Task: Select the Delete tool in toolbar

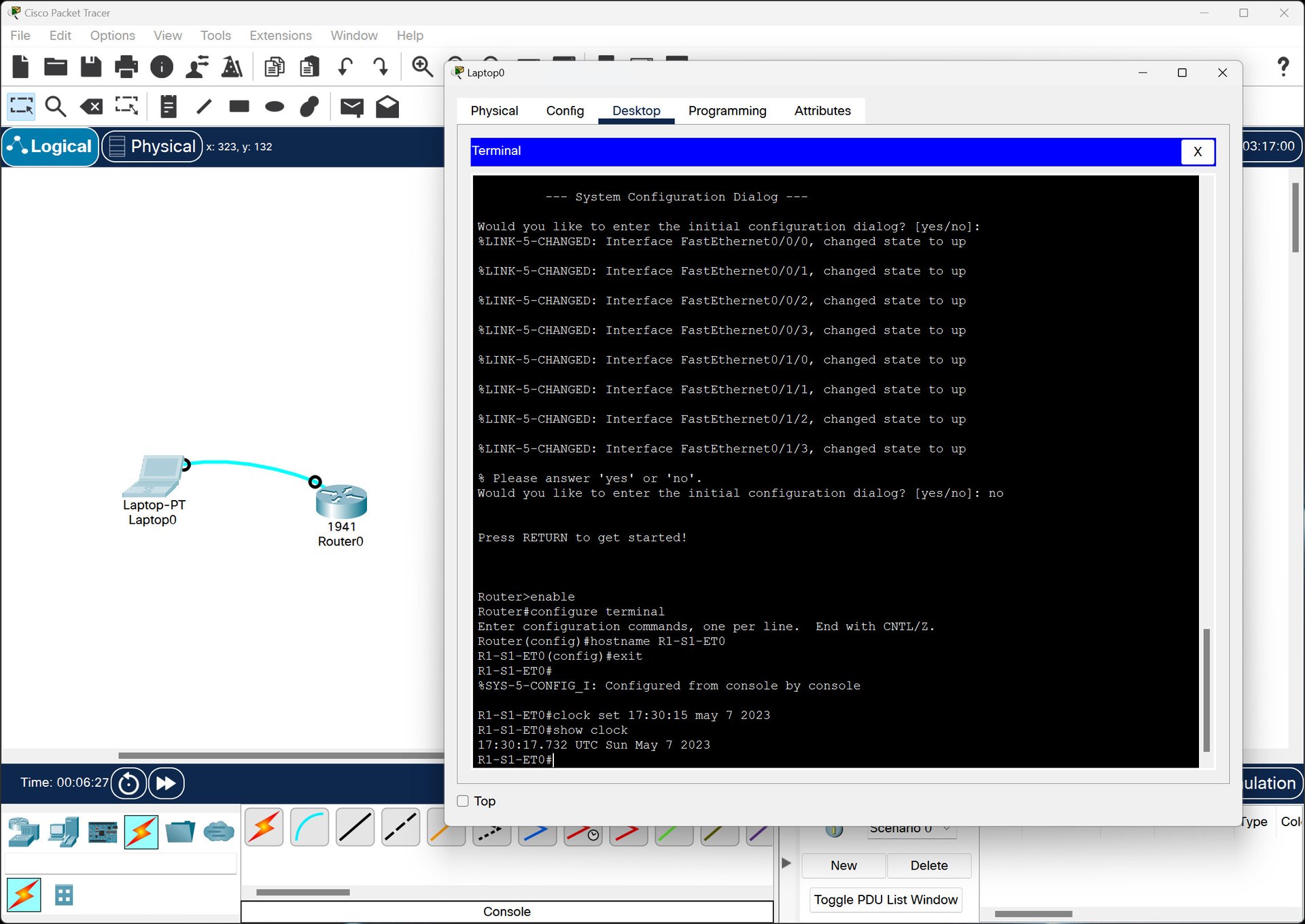Action: (x=91, y=107)
